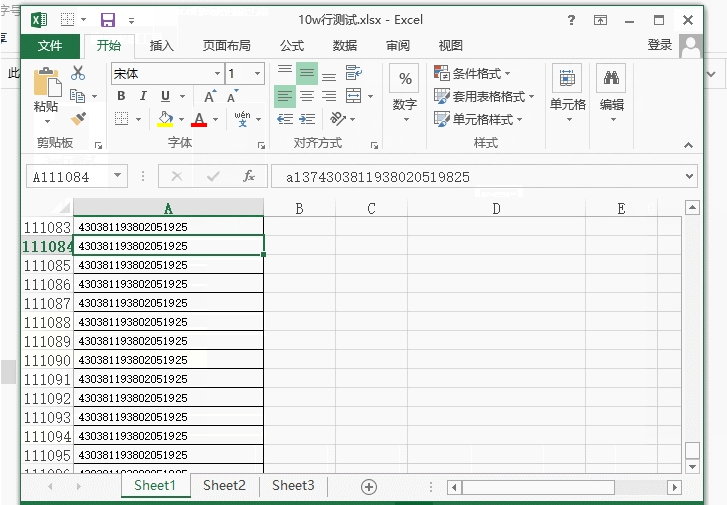The width and height of the screenshot is (727, 505).
Task: Open the 条件格式 dropdown menu
Action: pyautogui.click(x=473, y=74)
